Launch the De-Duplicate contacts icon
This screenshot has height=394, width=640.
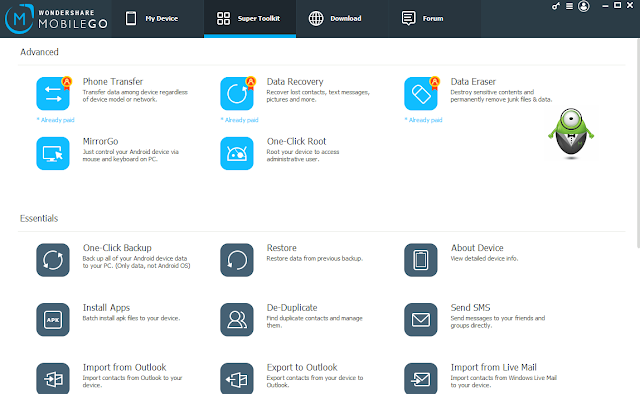click(237, 320)
